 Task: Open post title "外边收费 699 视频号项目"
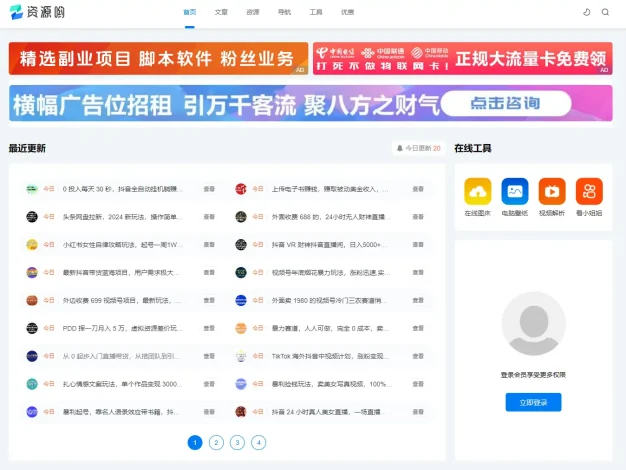coord(122,300)
